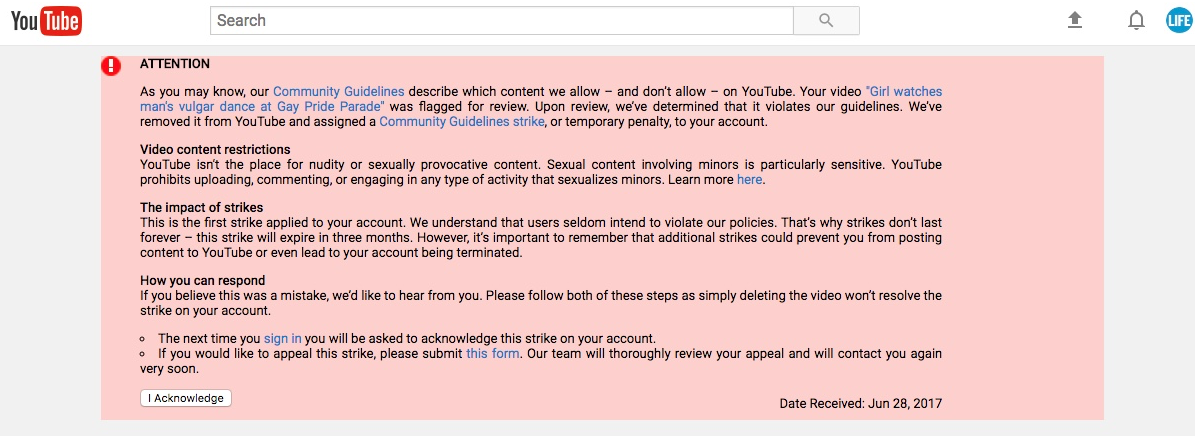The height and width of the screenshot is (436, 1195).
Task: Open the upload video arrow icon
Action: click(1075, 21)
